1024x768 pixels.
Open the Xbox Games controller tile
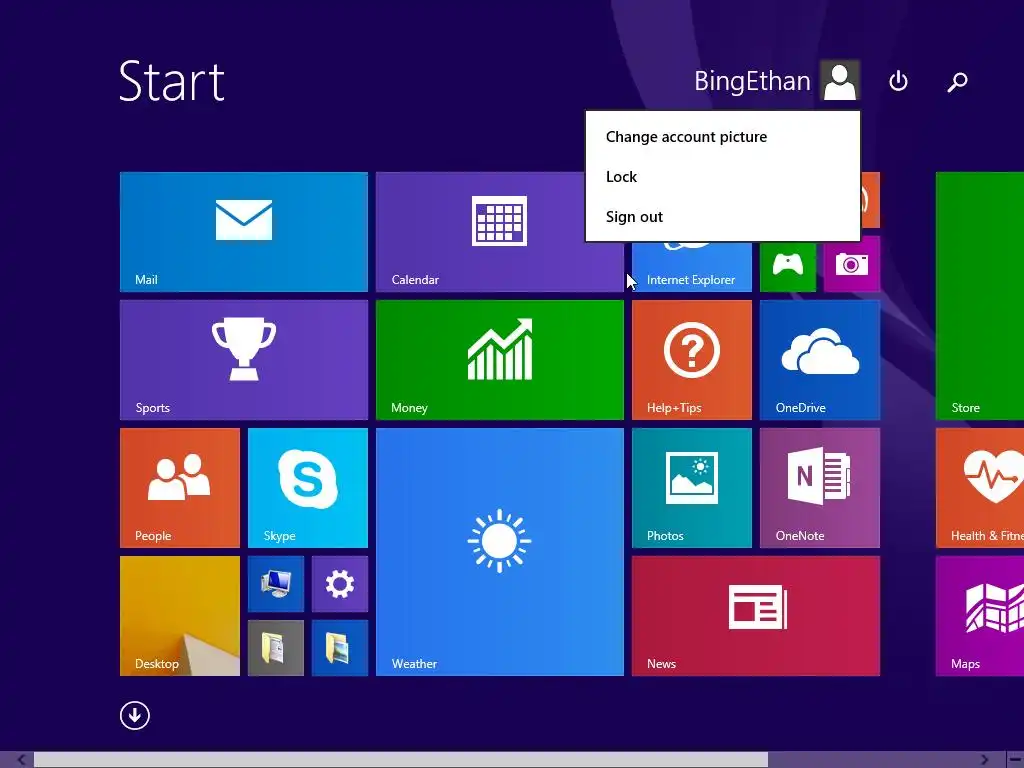[788, 266]
